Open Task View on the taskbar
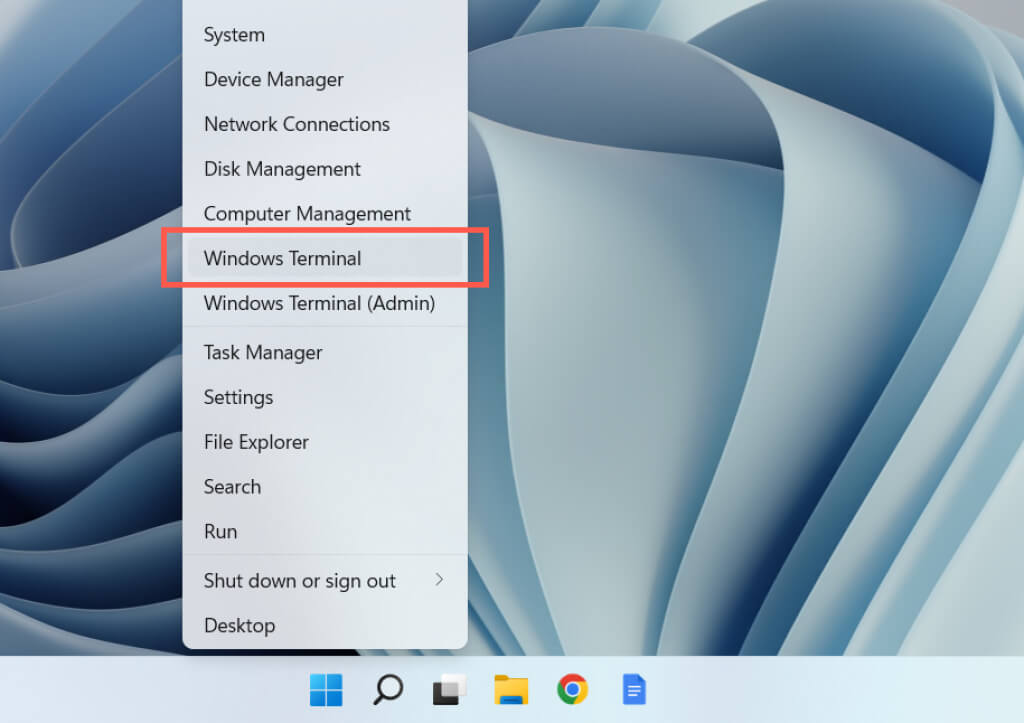Viewport: 1024px width, 723px height. [x=449, y=690]
